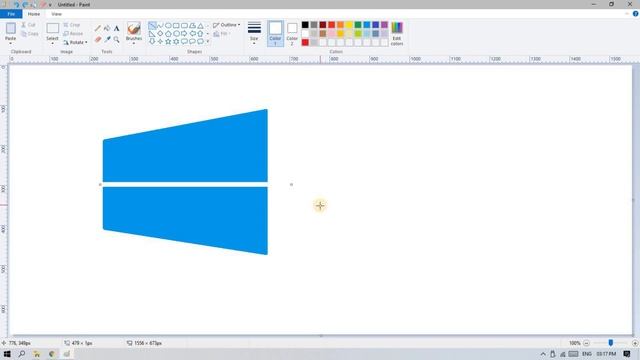Choose the Right triangle shape
640x360 pixels.
click(x=152, y=33)
